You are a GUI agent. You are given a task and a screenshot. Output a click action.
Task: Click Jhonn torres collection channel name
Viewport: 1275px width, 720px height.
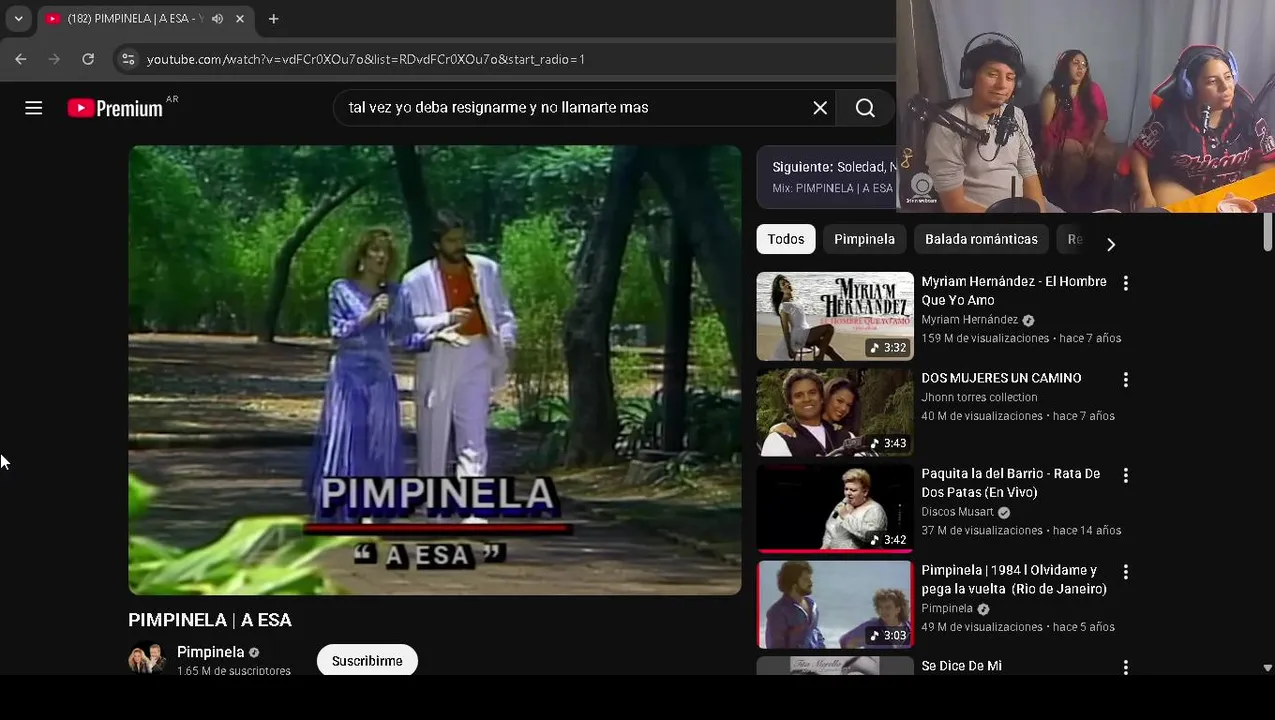(979, 397)
